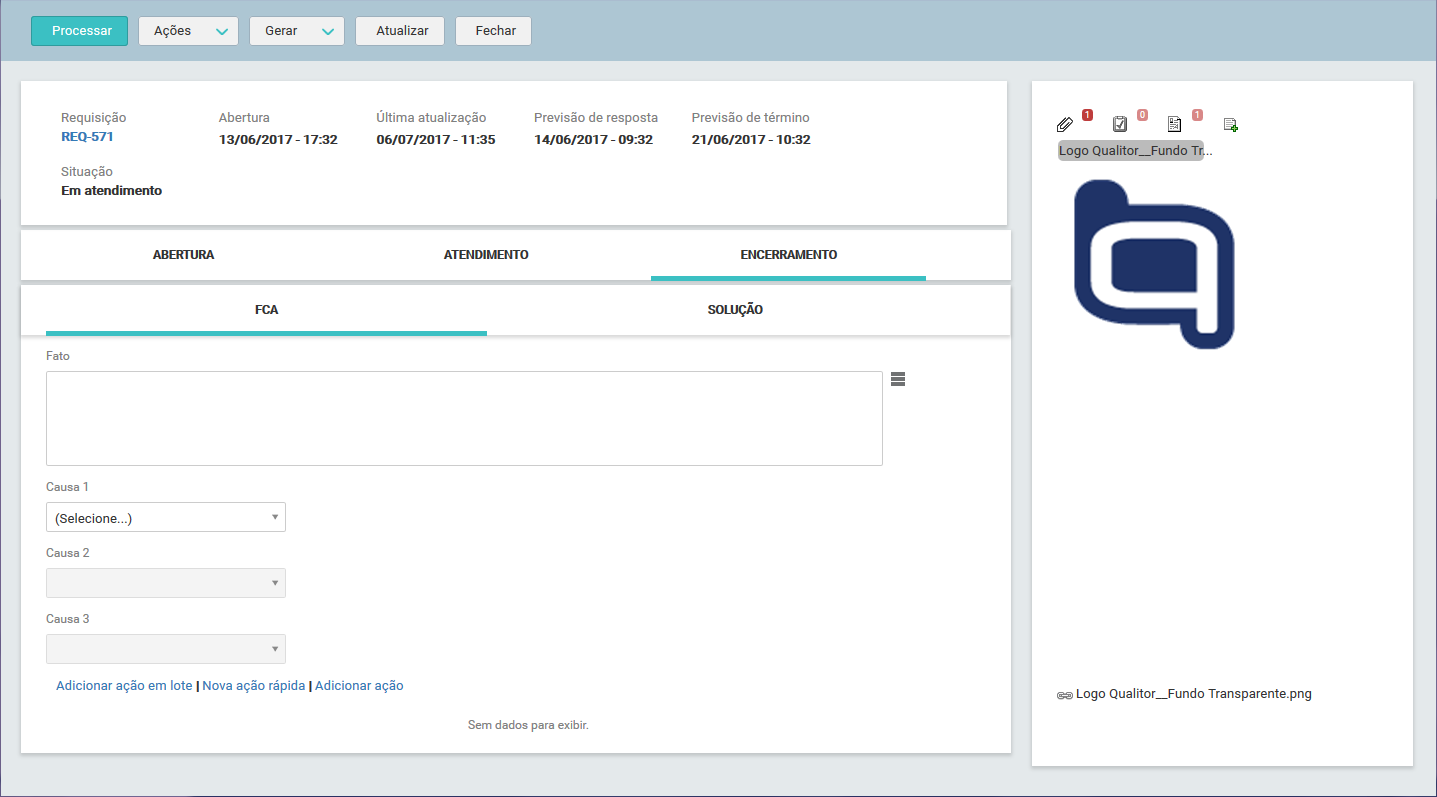
Task: Switch to the ABERTURA tab
Action: pyautogui.click(x=183, y=255)
